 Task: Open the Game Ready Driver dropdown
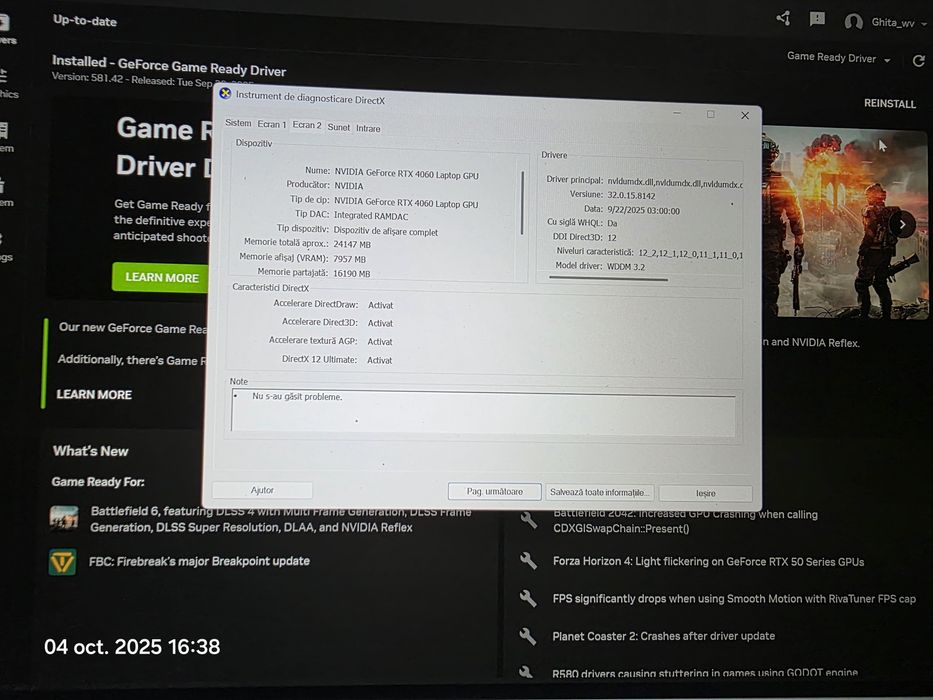pos(838,58)
